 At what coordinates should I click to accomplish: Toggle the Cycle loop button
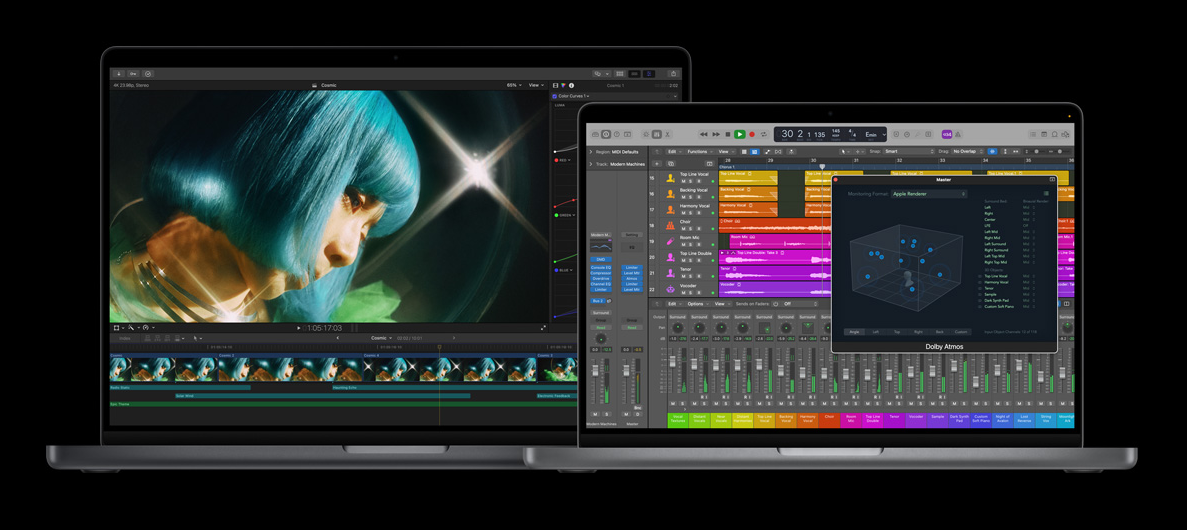pos(764,134)
